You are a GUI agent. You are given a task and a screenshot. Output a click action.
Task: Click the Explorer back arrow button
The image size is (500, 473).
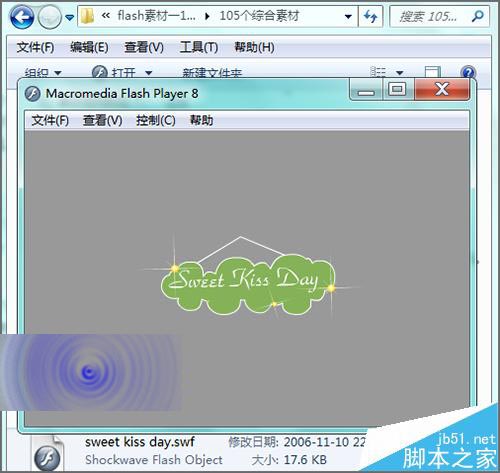pos(22,17)
